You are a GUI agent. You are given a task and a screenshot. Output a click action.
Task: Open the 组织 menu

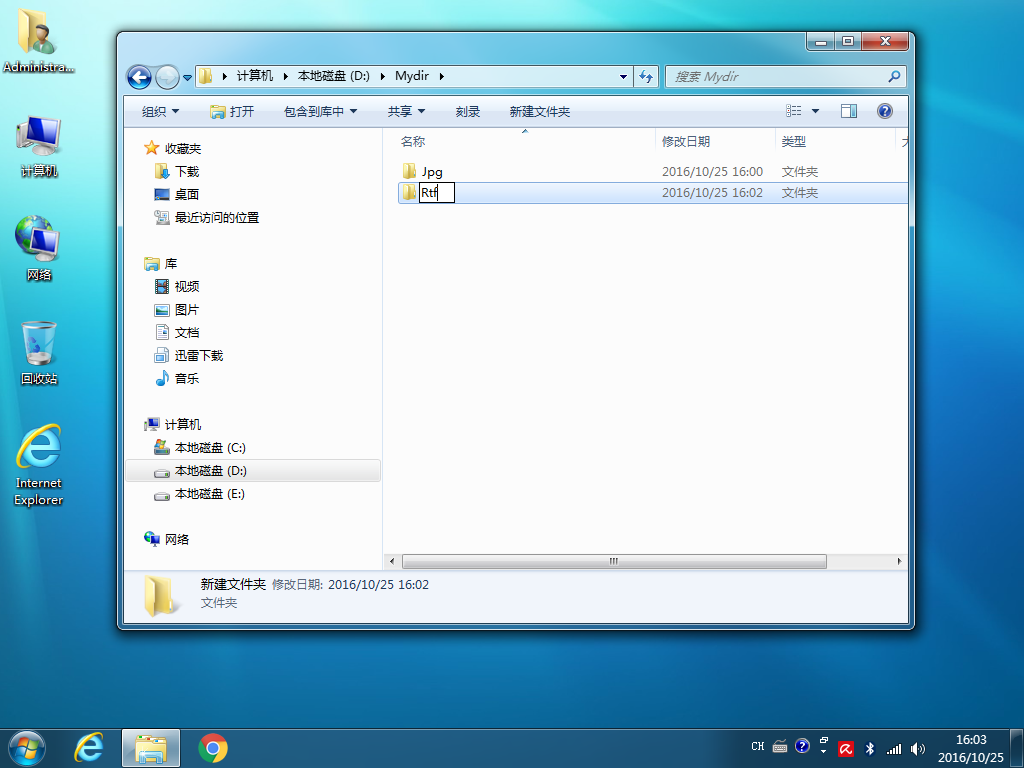[x=161, y=112]
